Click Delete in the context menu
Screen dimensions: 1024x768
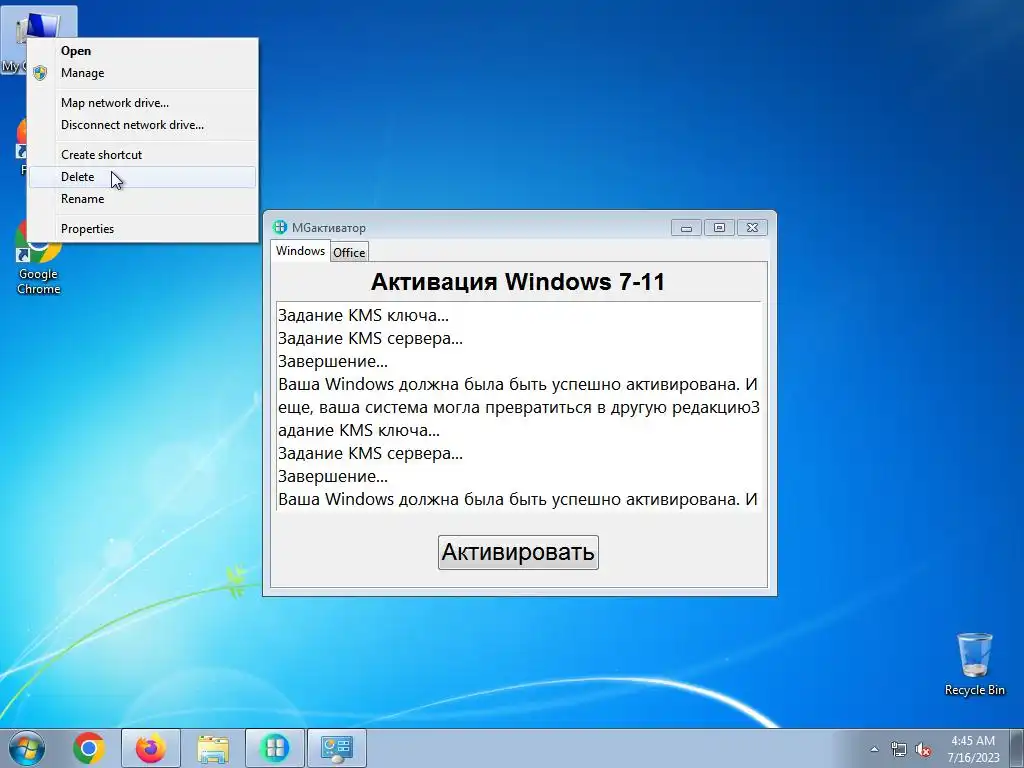click(142, 177)
